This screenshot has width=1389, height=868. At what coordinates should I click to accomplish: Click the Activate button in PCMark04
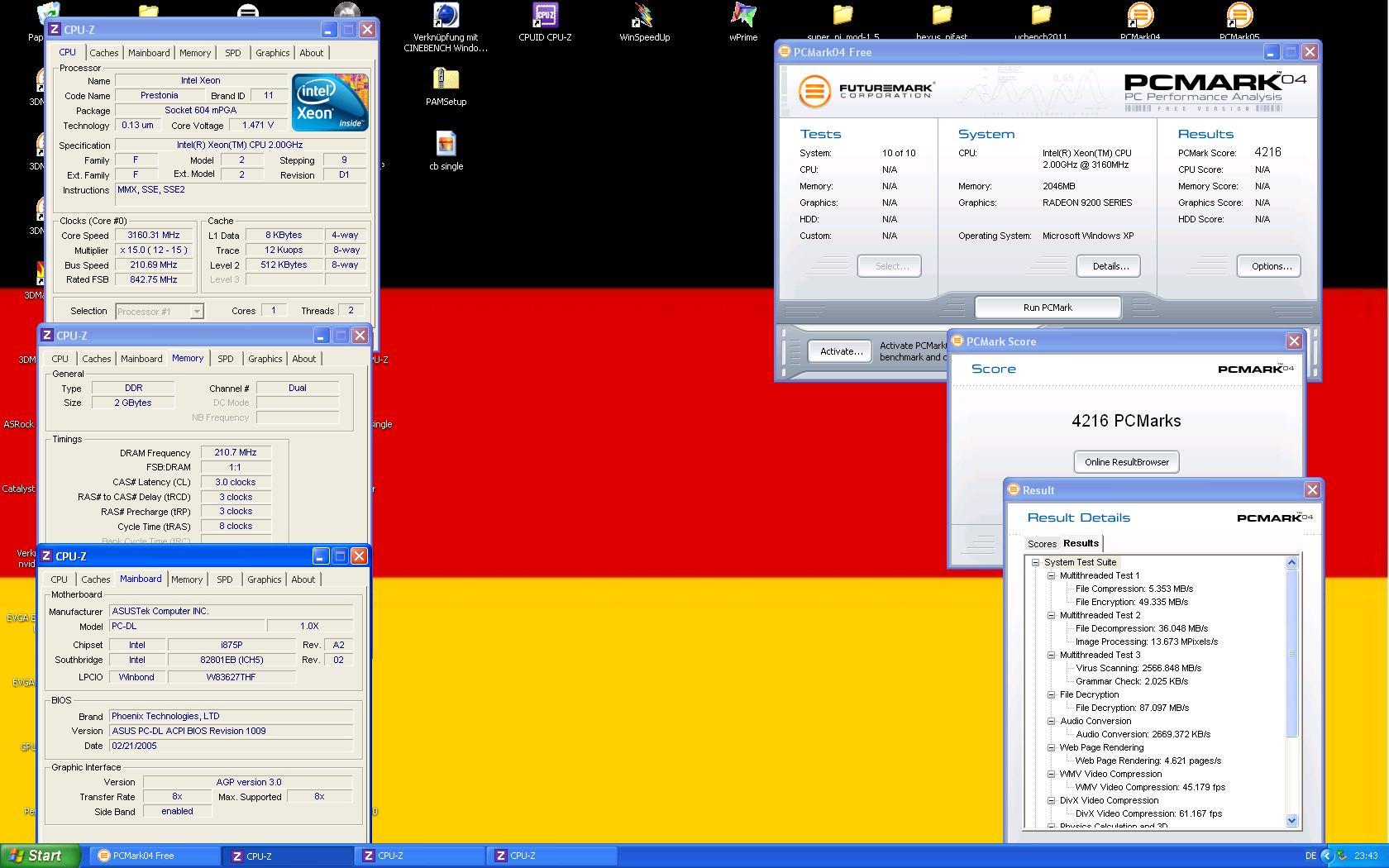[x=840, y=351]
